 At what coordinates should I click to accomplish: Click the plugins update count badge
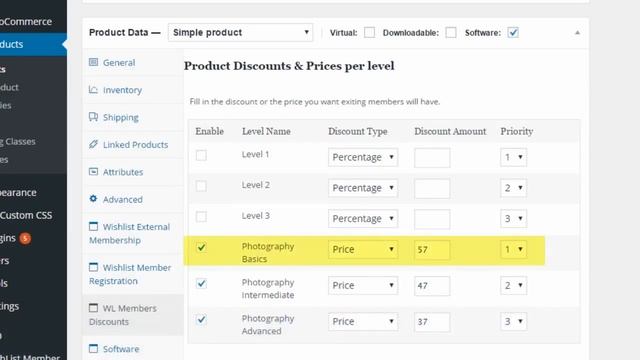pyautogui.click(x=25, y=238)
